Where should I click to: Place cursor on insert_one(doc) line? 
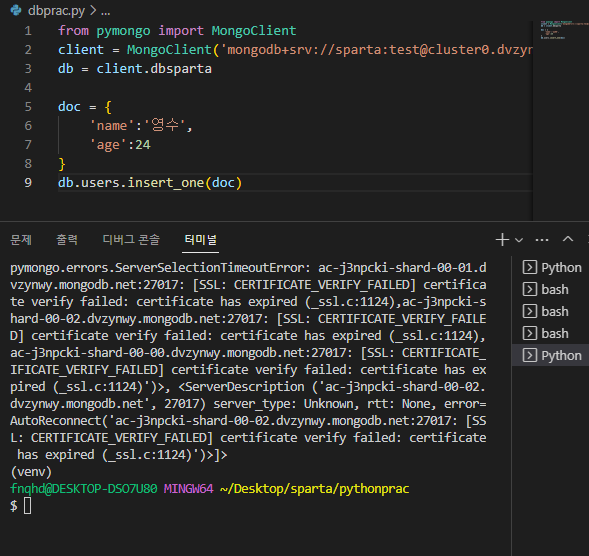tap(150, 183)
